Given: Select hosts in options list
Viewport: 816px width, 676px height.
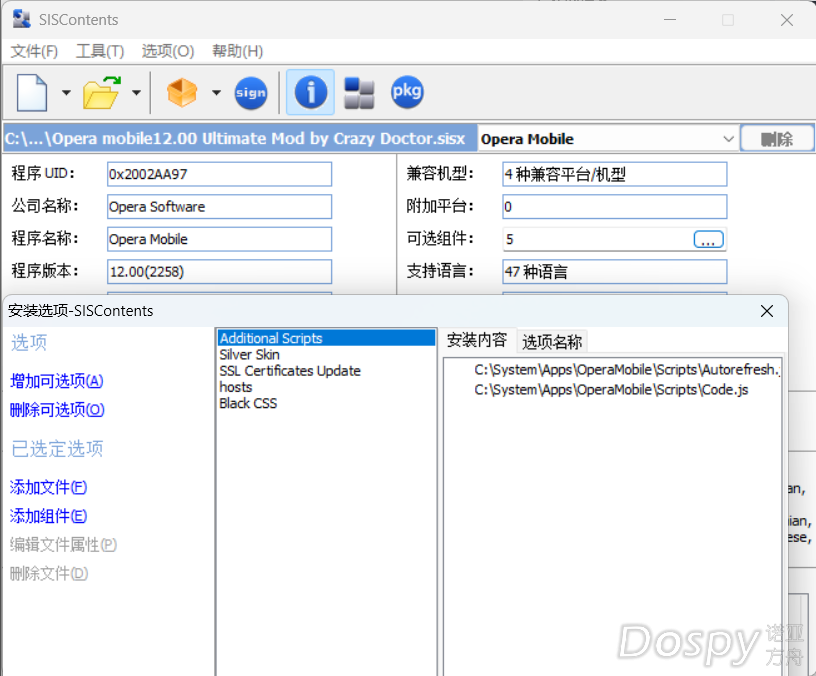Looking at the screenshot, I should tap(326, 387).
